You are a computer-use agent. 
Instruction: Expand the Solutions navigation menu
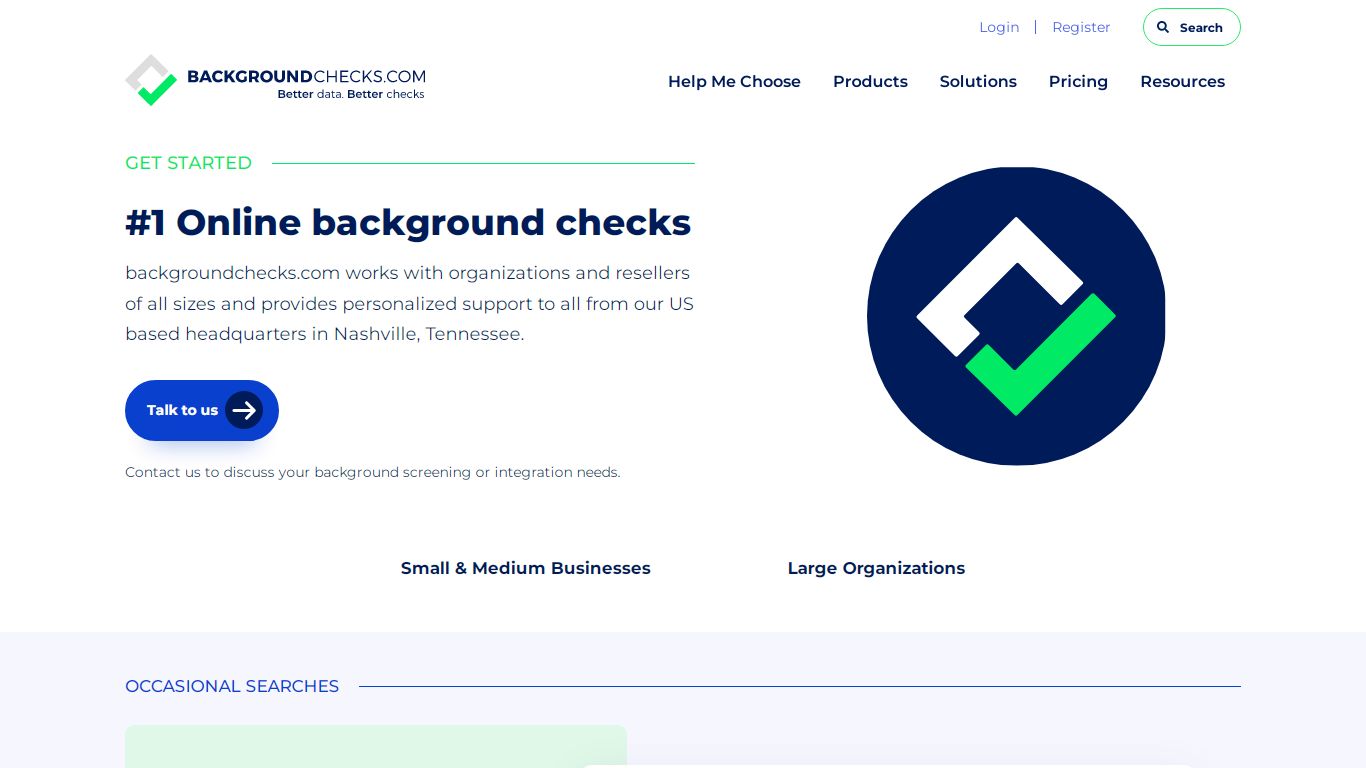(978, 82)
